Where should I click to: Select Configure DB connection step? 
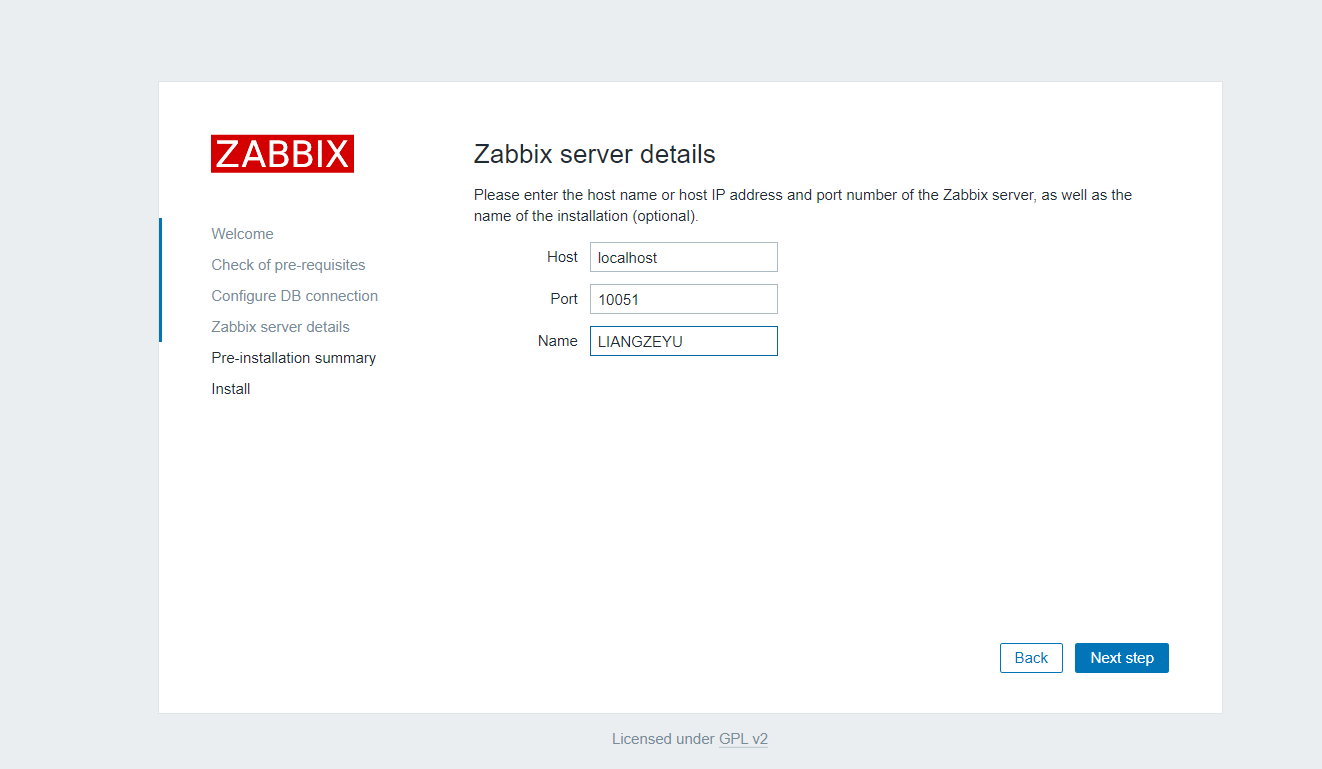tap(294, 296)
